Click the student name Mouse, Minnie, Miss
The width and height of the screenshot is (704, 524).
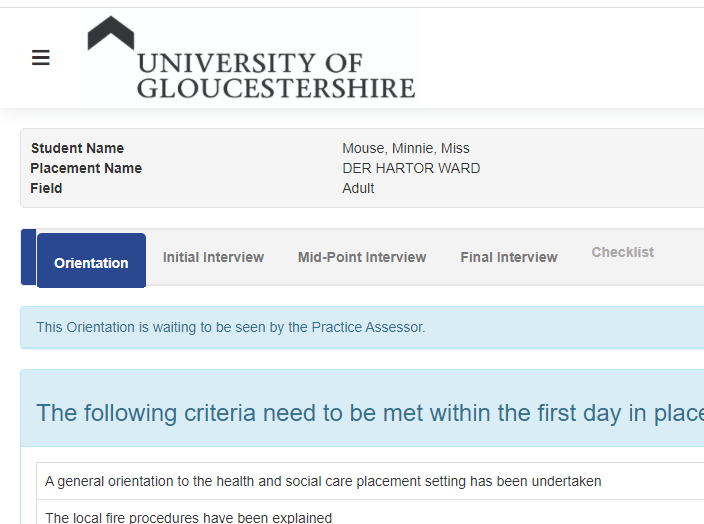pyautogui.click(x=405, y=148)
